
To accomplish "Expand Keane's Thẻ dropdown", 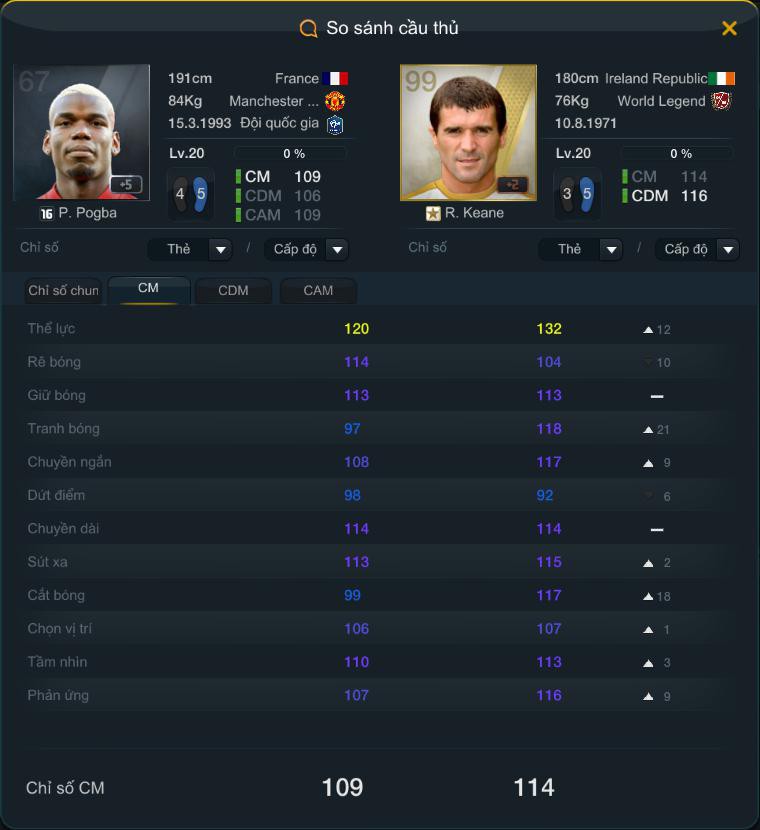I will click(581, 249).
